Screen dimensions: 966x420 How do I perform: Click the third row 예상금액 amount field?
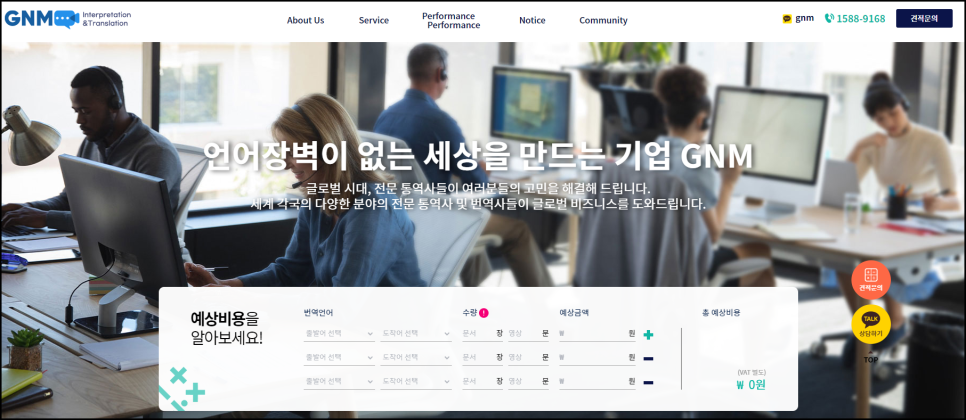[597, 381]
